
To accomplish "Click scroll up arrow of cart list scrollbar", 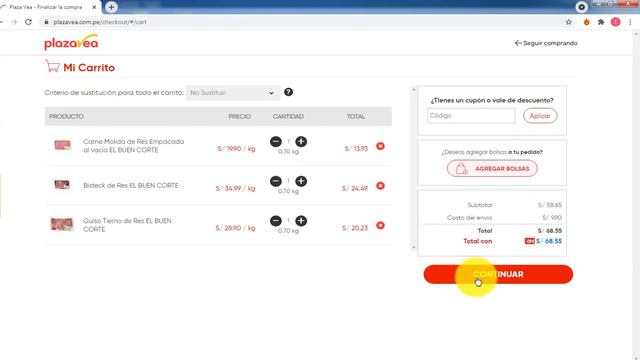I will [x=413, y=89].
